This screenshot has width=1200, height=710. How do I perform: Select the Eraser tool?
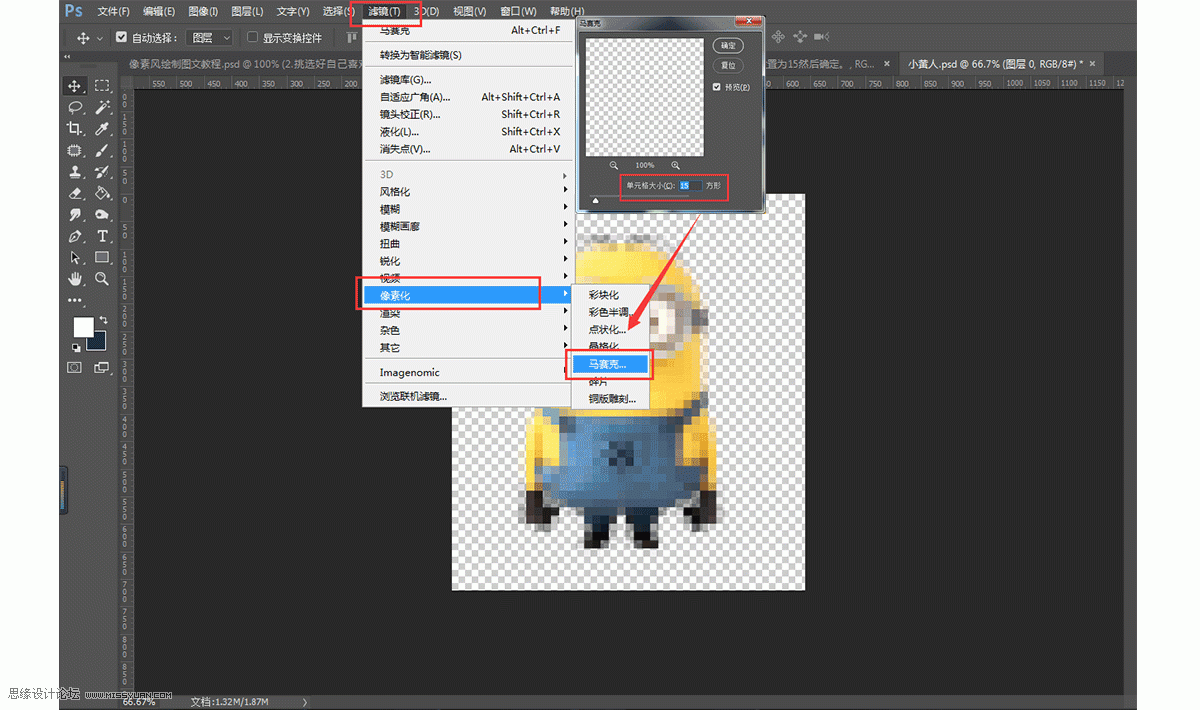[x=74, y=193]
